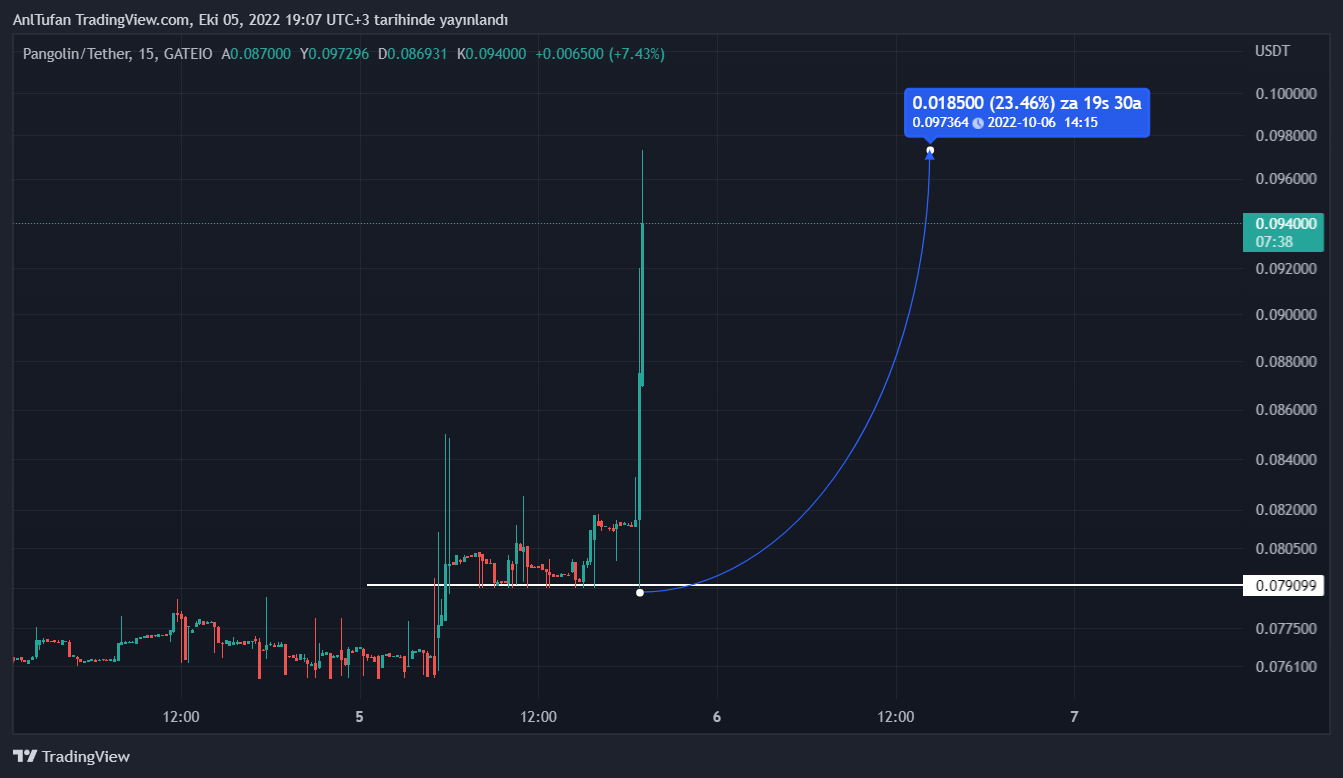The image size is (1343, 778).
Task: Click the 12:00 time label between dates 6 and 7
Action: click(896, 717)
